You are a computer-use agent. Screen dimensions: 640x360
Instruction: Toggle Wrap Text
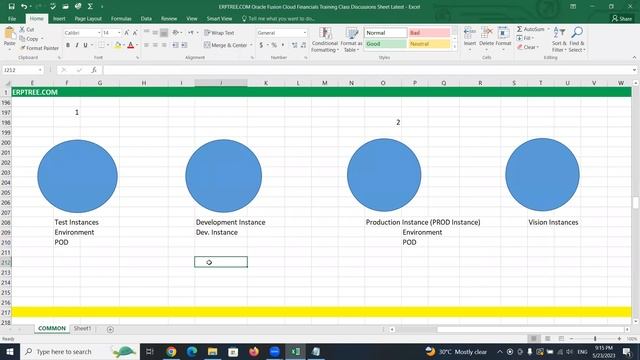pyautogui.click(x=219, y=33)
